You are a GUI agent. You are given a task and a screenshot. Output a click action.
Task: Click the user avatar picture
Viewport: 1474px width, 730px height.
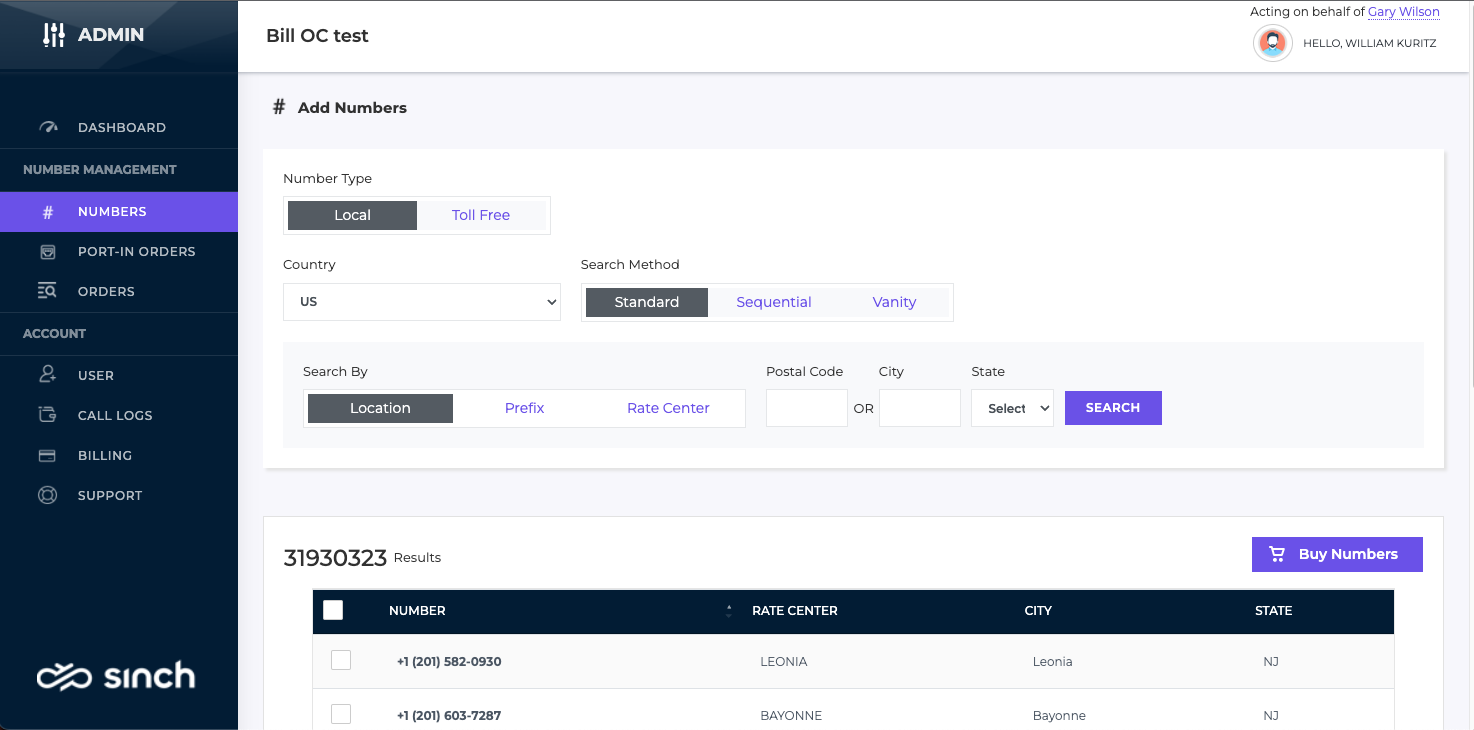pos(1272,43)
